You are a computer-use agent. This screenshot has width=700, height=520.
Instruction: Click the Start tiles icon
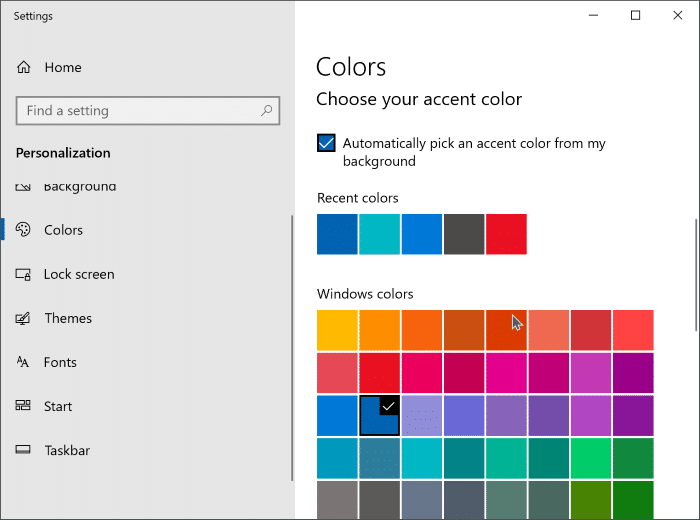coord(23,406)
